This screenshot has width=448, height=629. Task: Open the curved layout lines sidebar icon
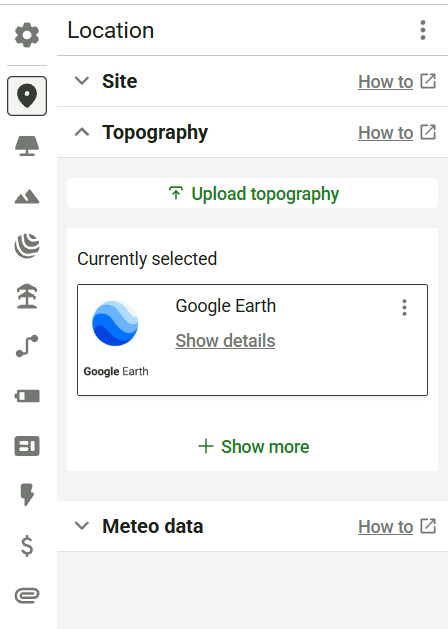[27, 246]
